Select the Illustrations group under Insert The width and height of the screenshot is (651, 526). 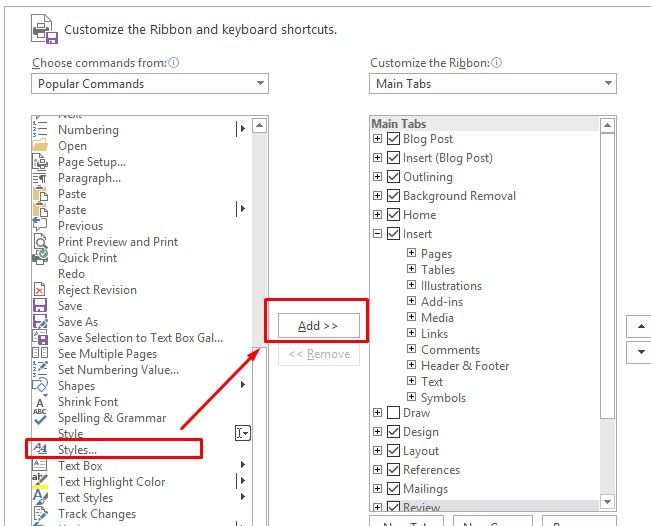pyautogui.click(x=451, y=286)
